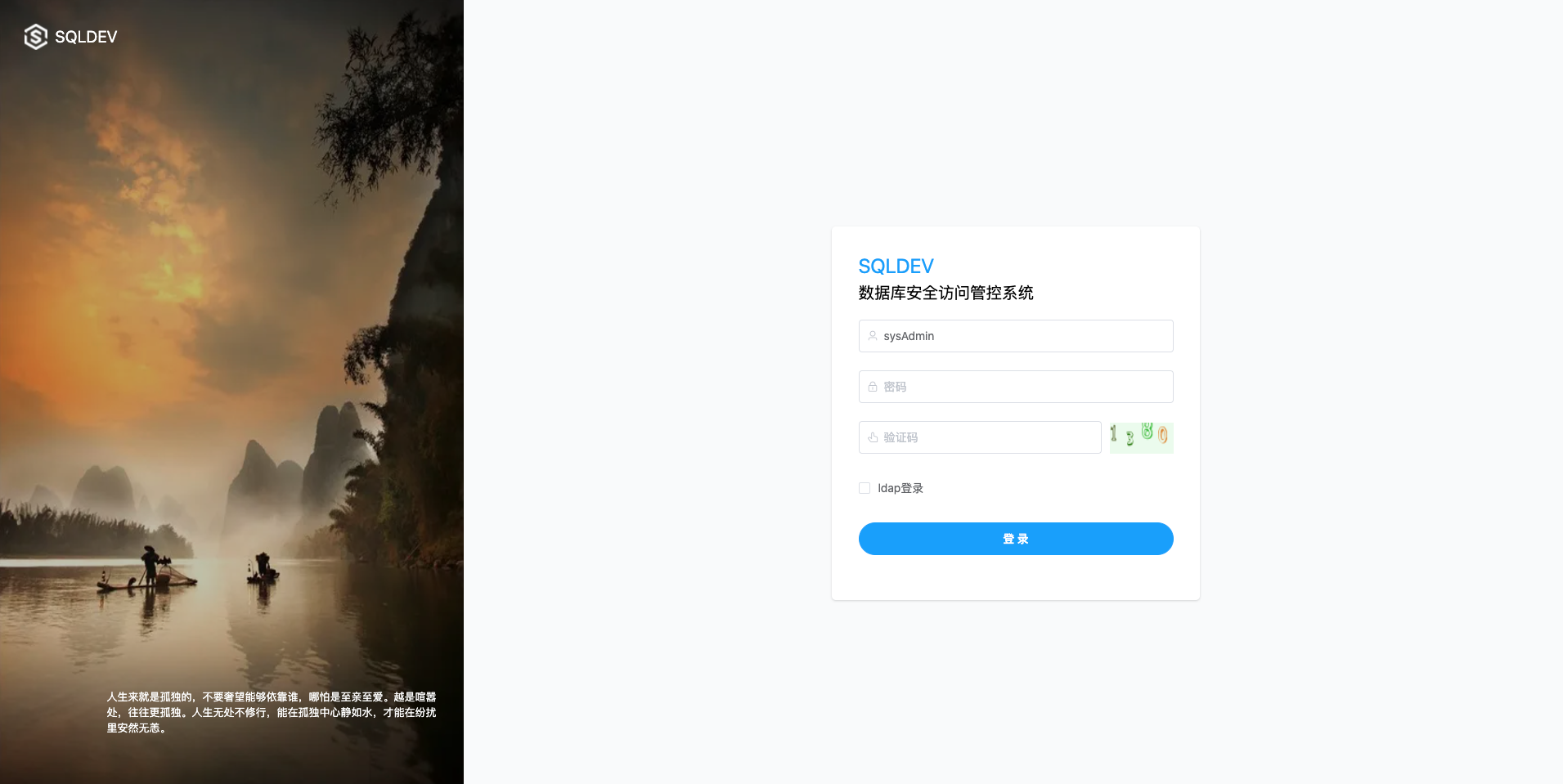Click the orange digit in captcha image
Screen dimensions: 1563x784
tap(1162, 435)
